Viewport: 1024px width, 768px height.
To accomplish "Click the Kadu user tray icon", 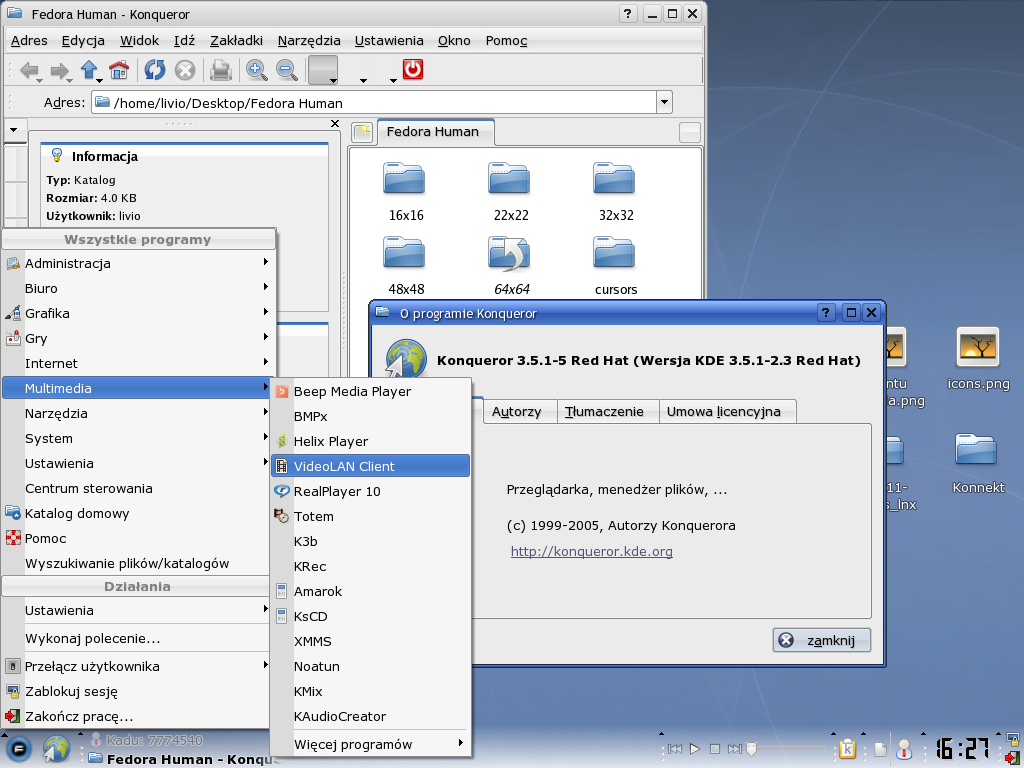I will [x=904, y=748].
